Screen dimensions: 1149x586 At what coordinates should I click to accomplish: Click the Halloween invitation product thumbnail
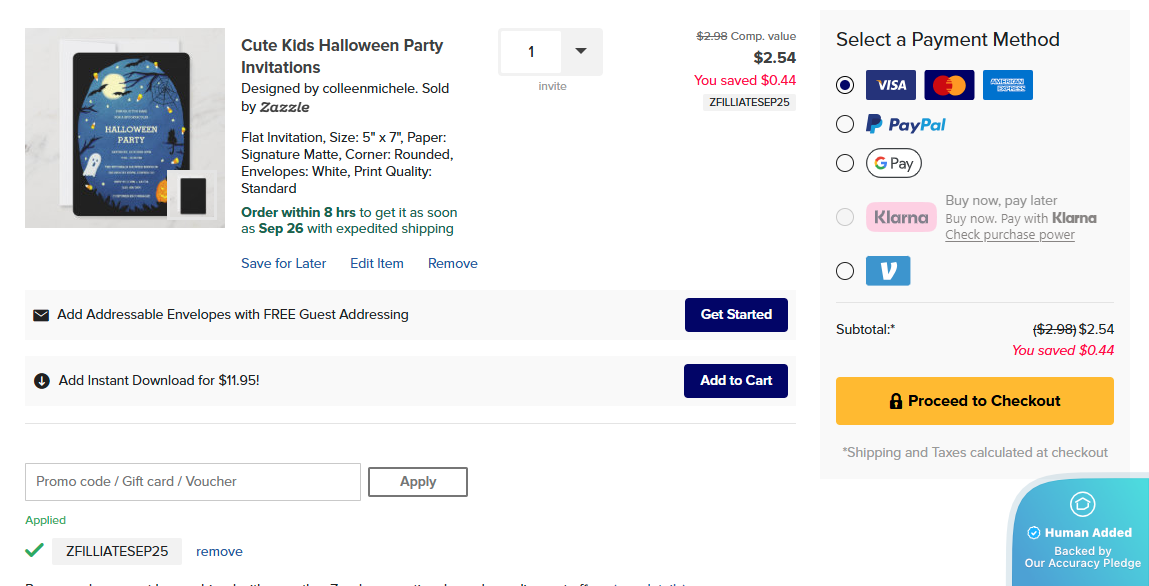[x=124, y=128]
